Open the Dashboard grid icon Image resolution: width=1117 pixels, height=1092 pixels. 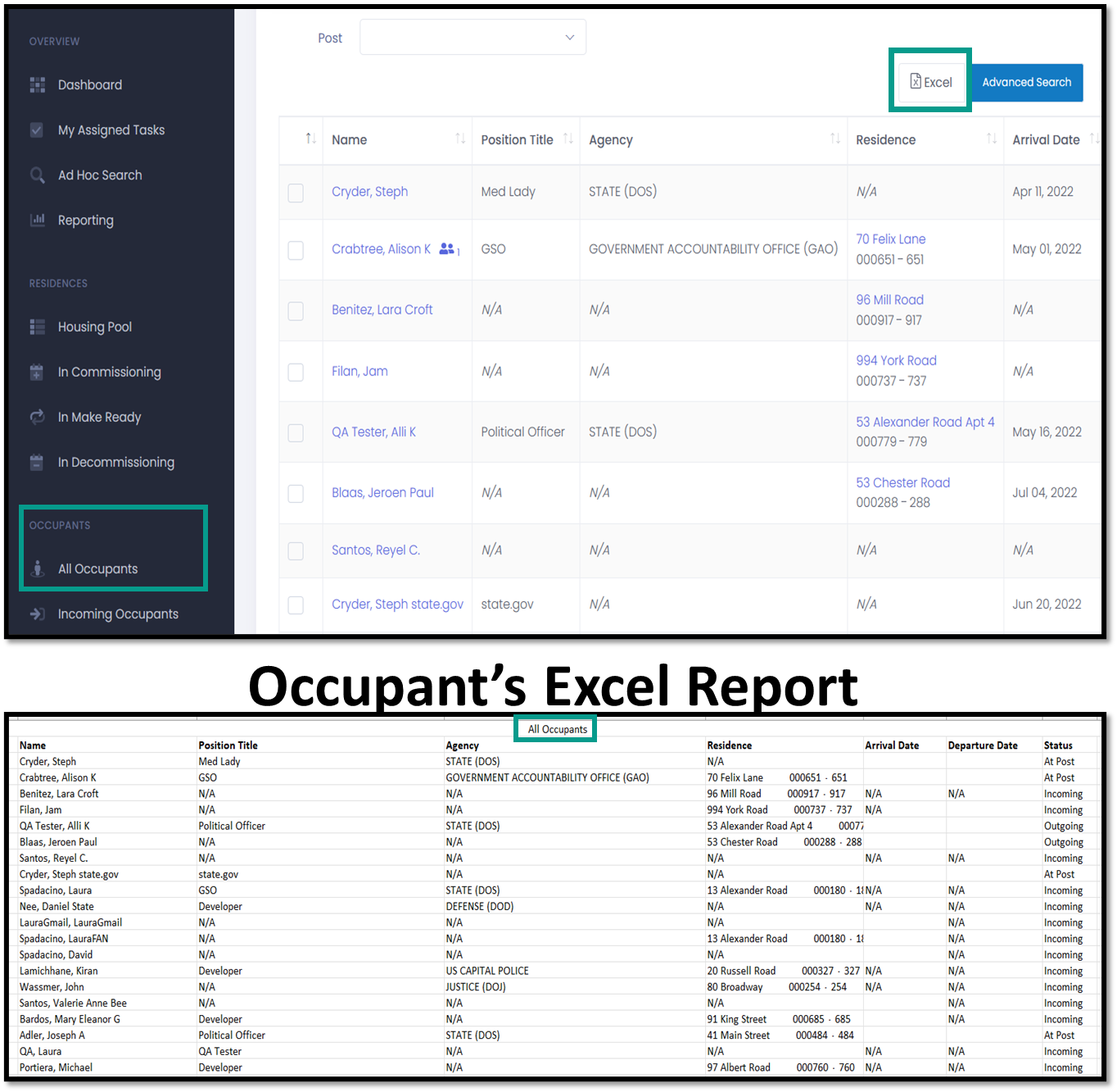[x=37, y=84]
